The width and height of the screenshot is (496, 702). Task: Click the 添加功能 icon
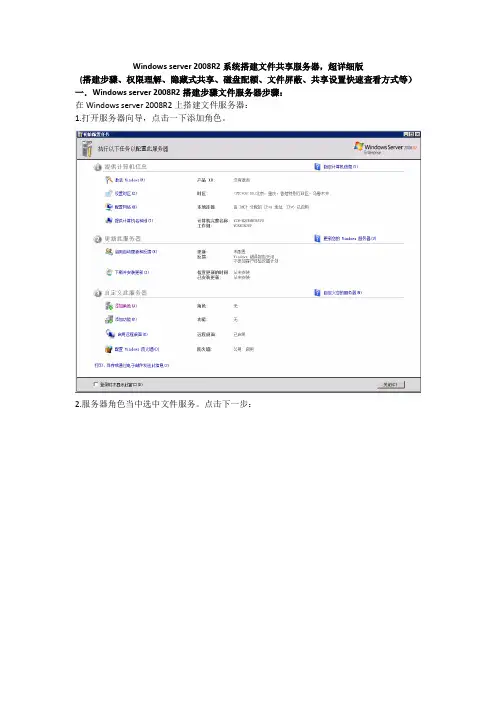point(109,319)
